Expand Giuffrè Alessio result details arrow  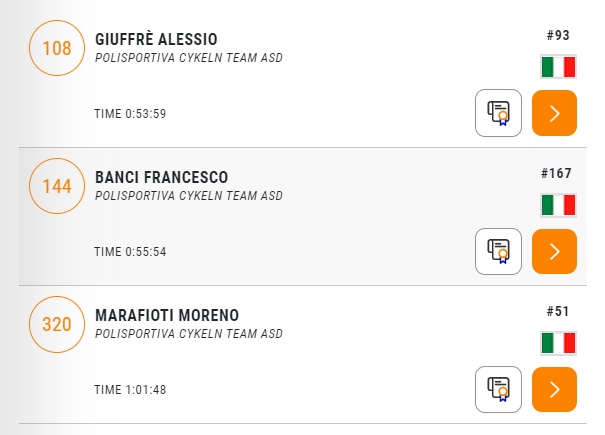[x=554, y=113]
